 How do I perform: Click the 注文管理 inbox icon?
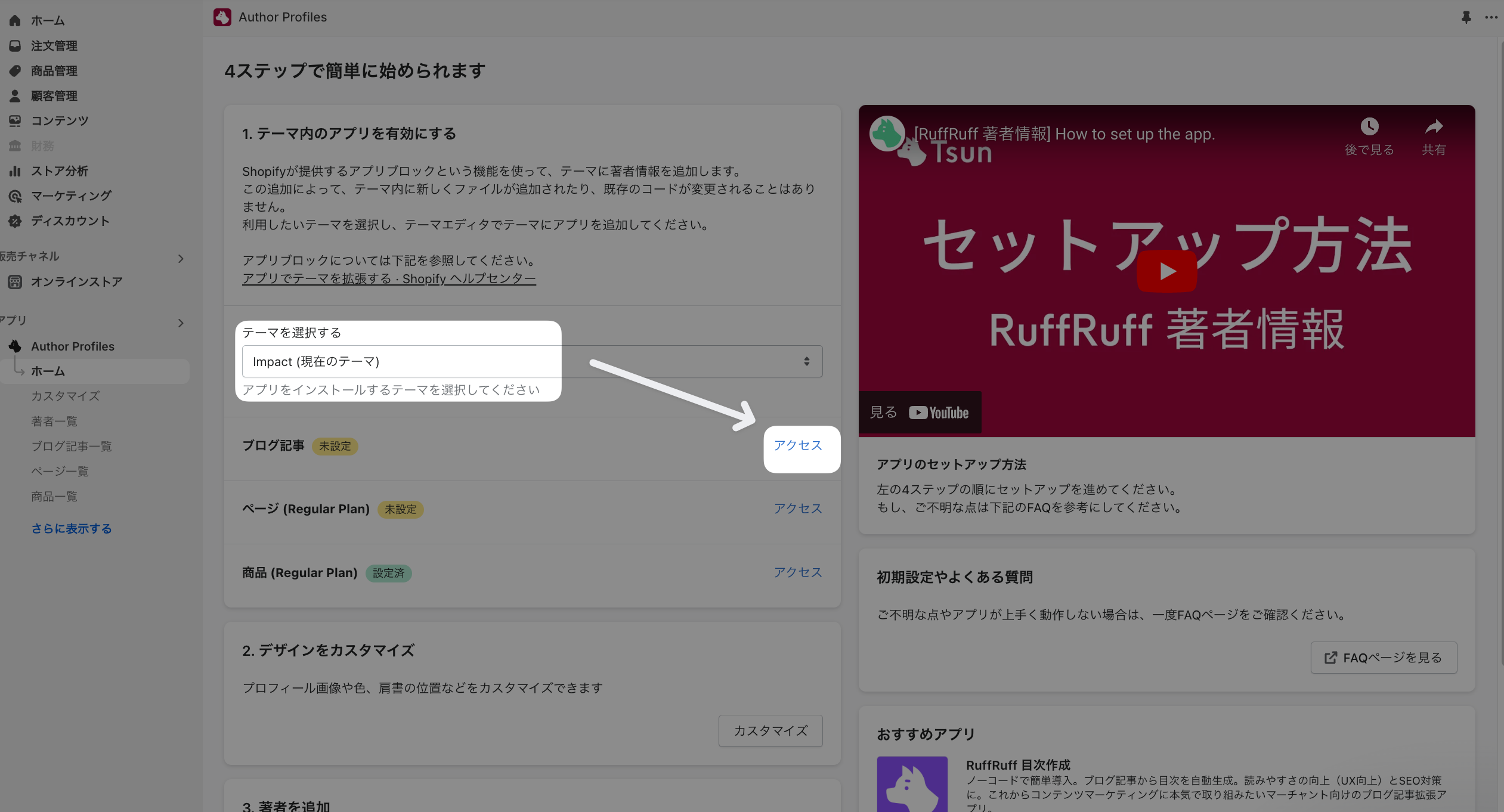click(x=15, y=46)
